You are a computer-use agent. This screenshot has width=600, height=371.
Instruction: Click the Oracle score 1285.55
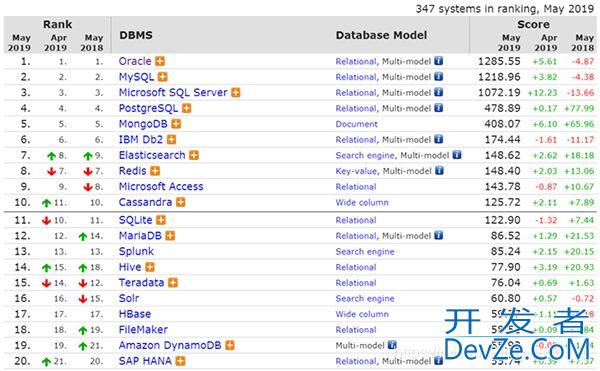pos(499,61)
